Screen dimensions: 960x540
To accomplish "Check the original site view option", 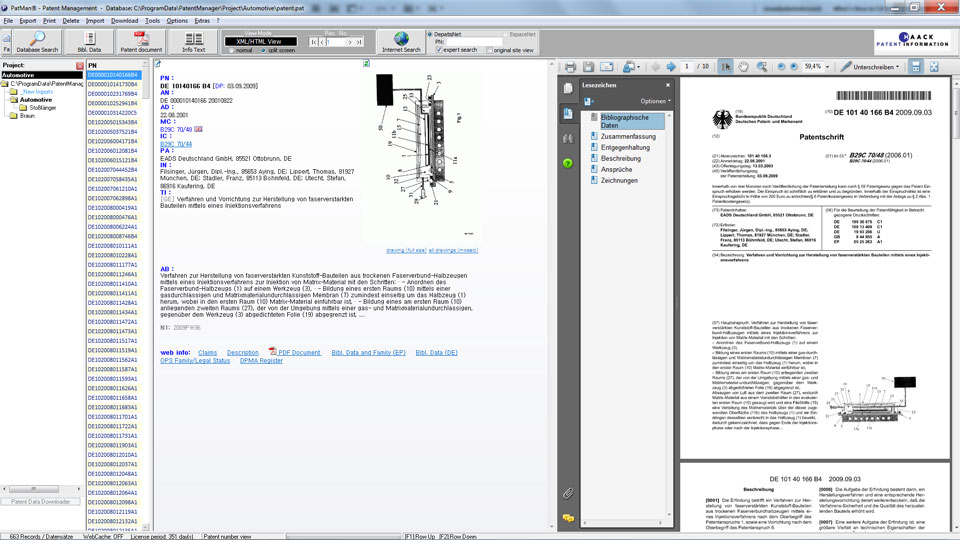I will (487, 49).
